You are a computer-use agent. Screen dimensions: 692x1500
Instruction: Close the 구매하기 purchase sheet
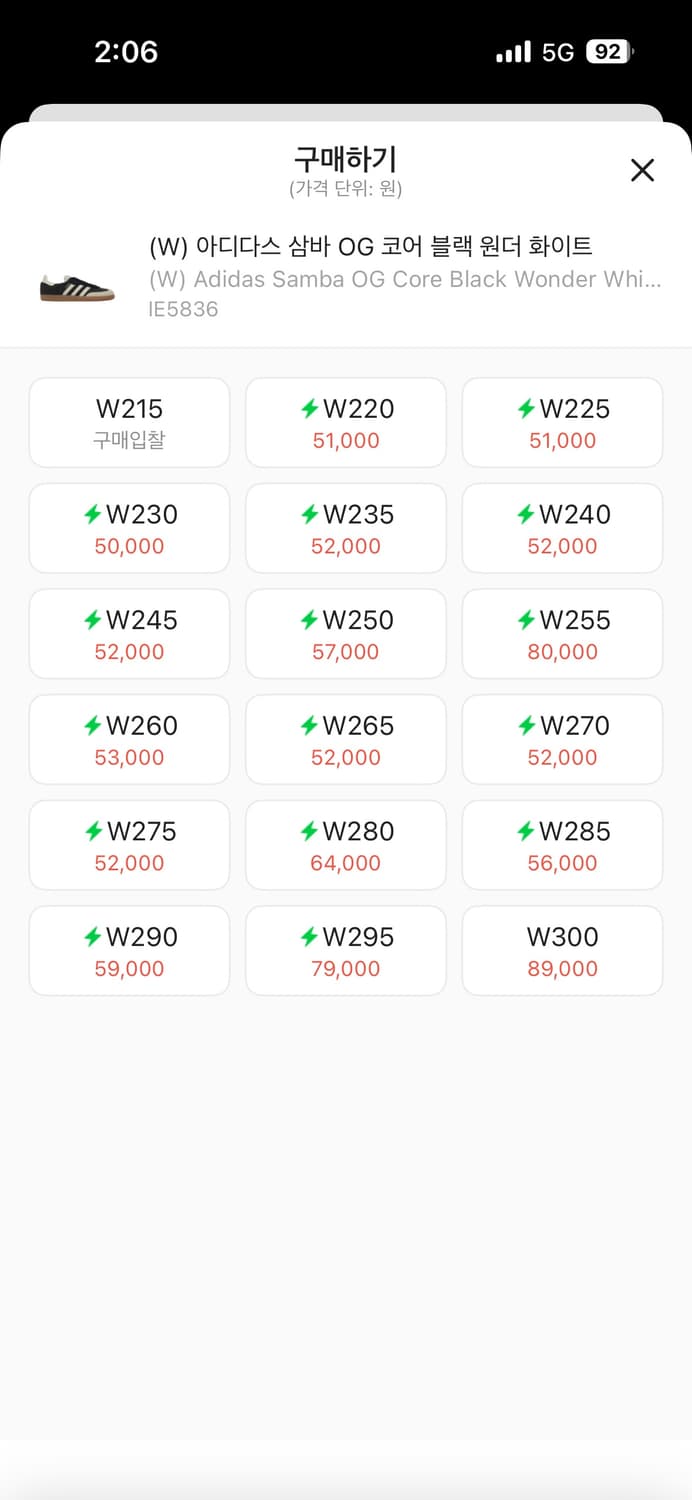click(x=642, y=171)
